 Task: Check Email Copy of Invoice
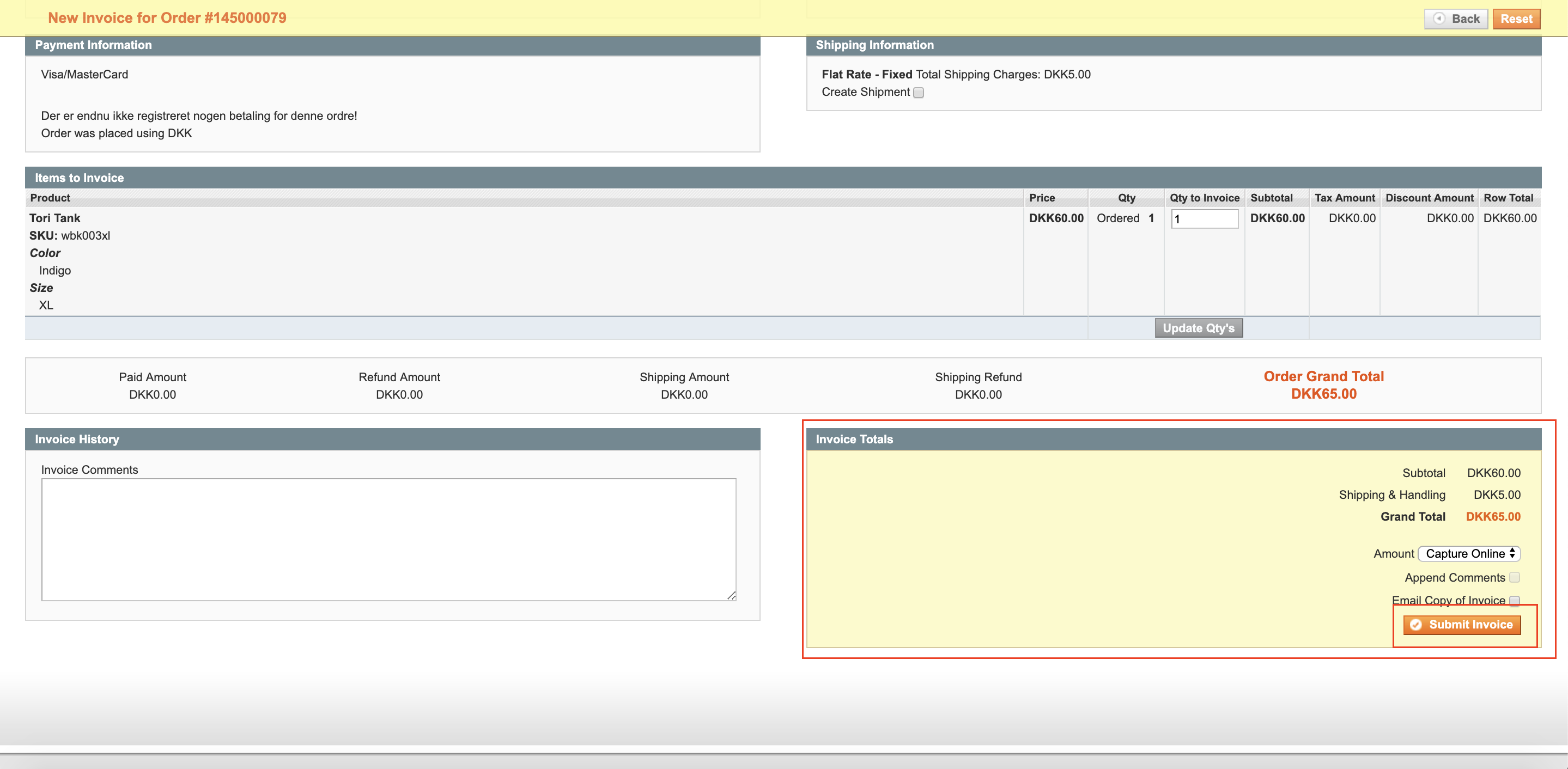(x=1515, y=601)
